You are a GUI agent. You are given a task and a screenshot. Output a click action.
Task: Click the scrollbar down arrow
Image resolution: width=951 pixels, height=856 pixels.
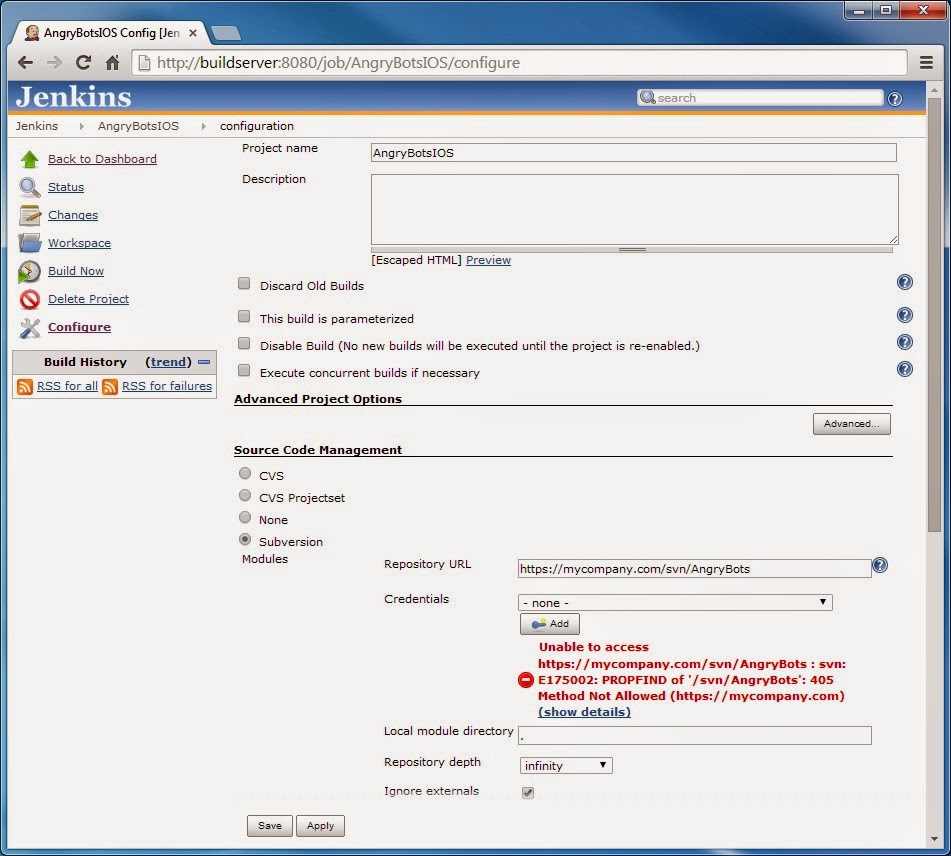click(x=934, y=839)
